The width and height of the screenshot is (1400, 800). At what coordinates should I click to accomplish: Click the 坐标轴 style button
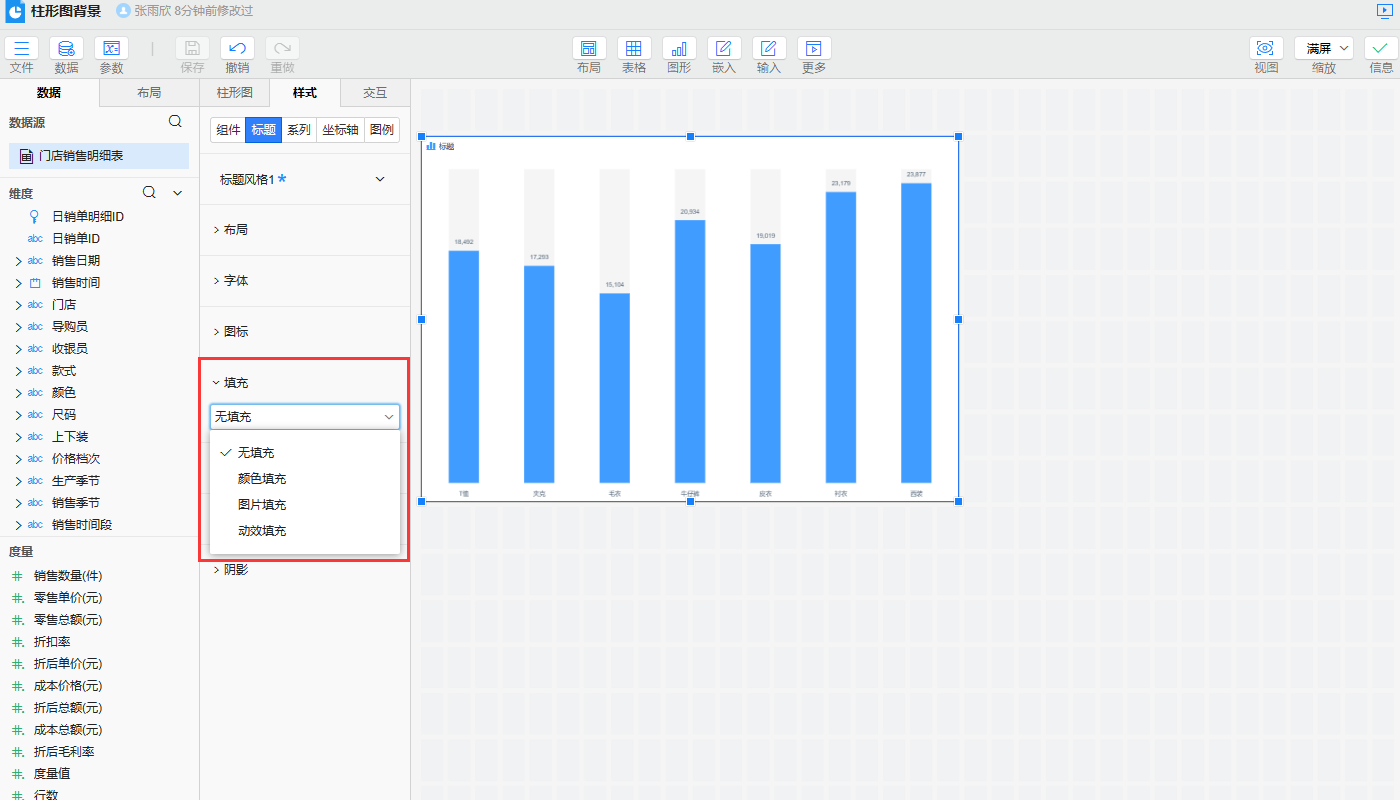point(340,130)
